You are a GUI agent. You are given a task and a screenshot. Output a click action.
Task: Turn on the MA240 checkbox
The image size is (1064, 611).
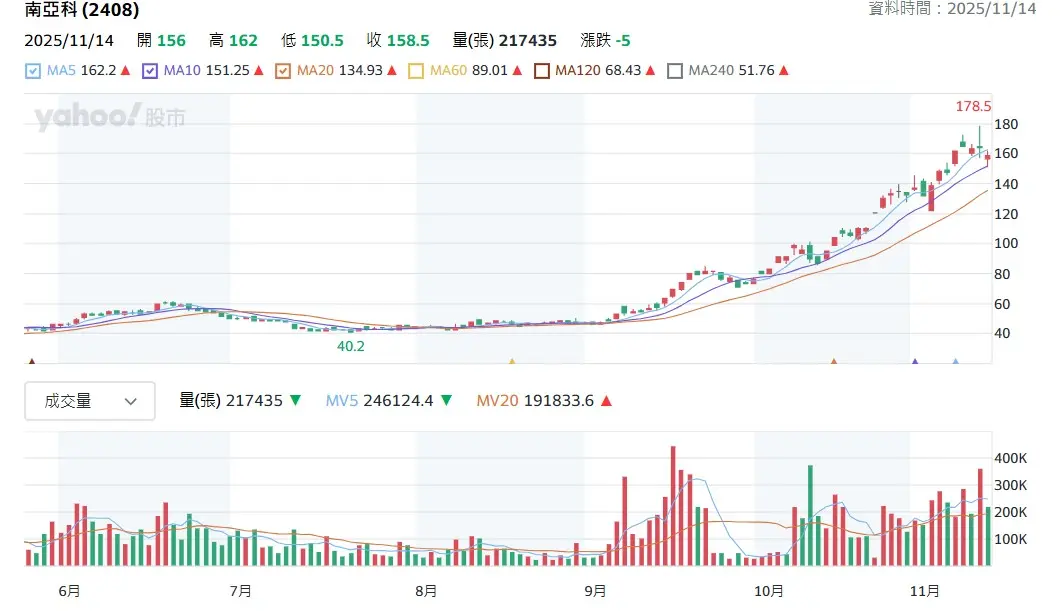click(675, 71)
